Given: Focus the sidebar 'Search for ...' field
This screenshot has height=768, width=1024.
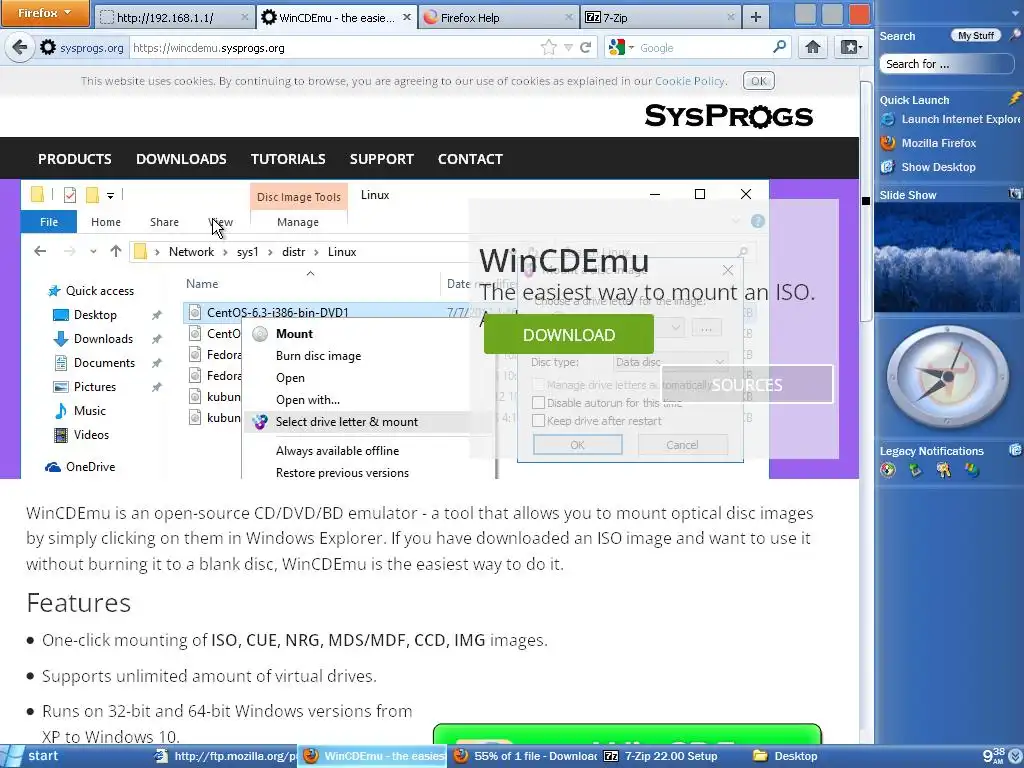Looking at the screenshot, I should (x=946, y=63).
